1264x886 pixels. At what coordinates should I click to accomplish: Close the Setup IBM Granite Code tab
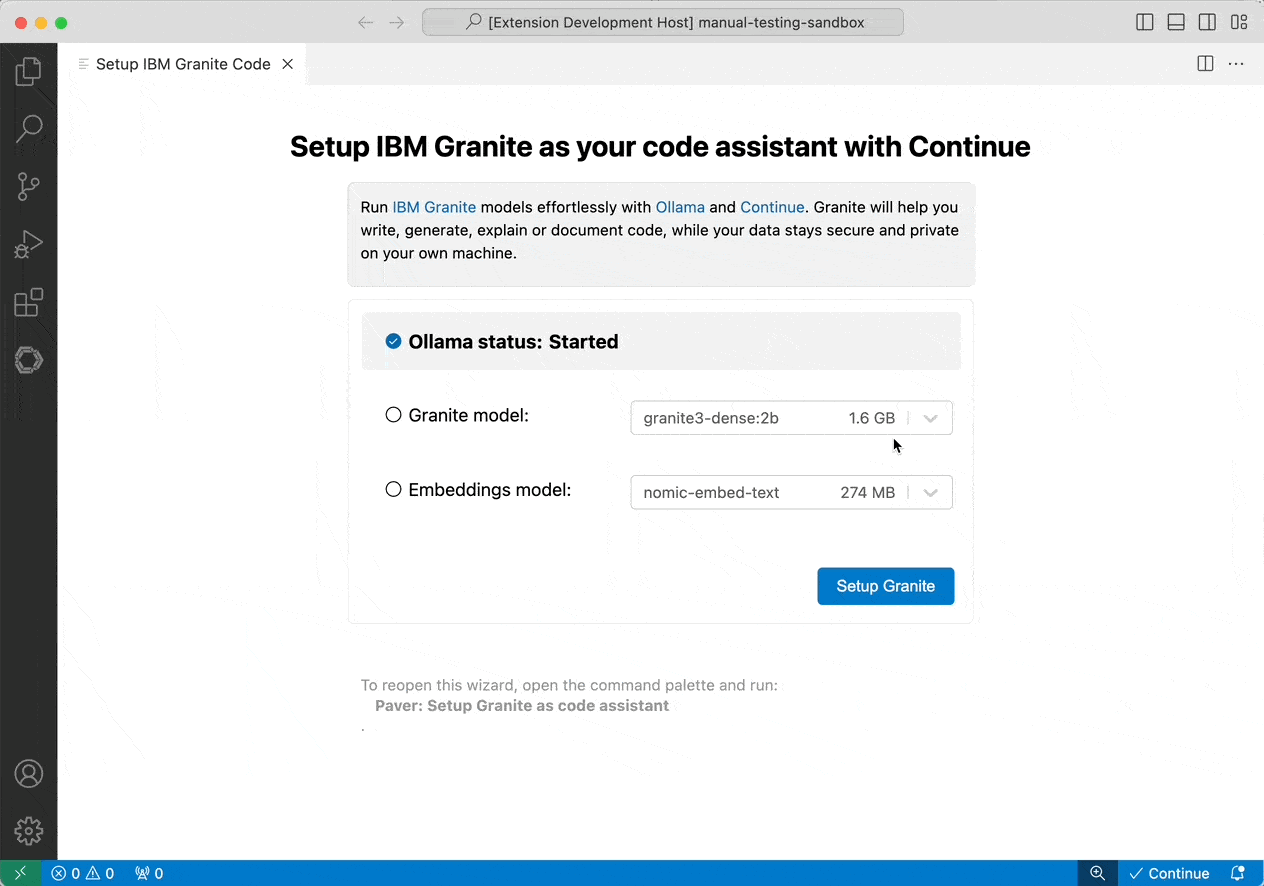[288, 64]
